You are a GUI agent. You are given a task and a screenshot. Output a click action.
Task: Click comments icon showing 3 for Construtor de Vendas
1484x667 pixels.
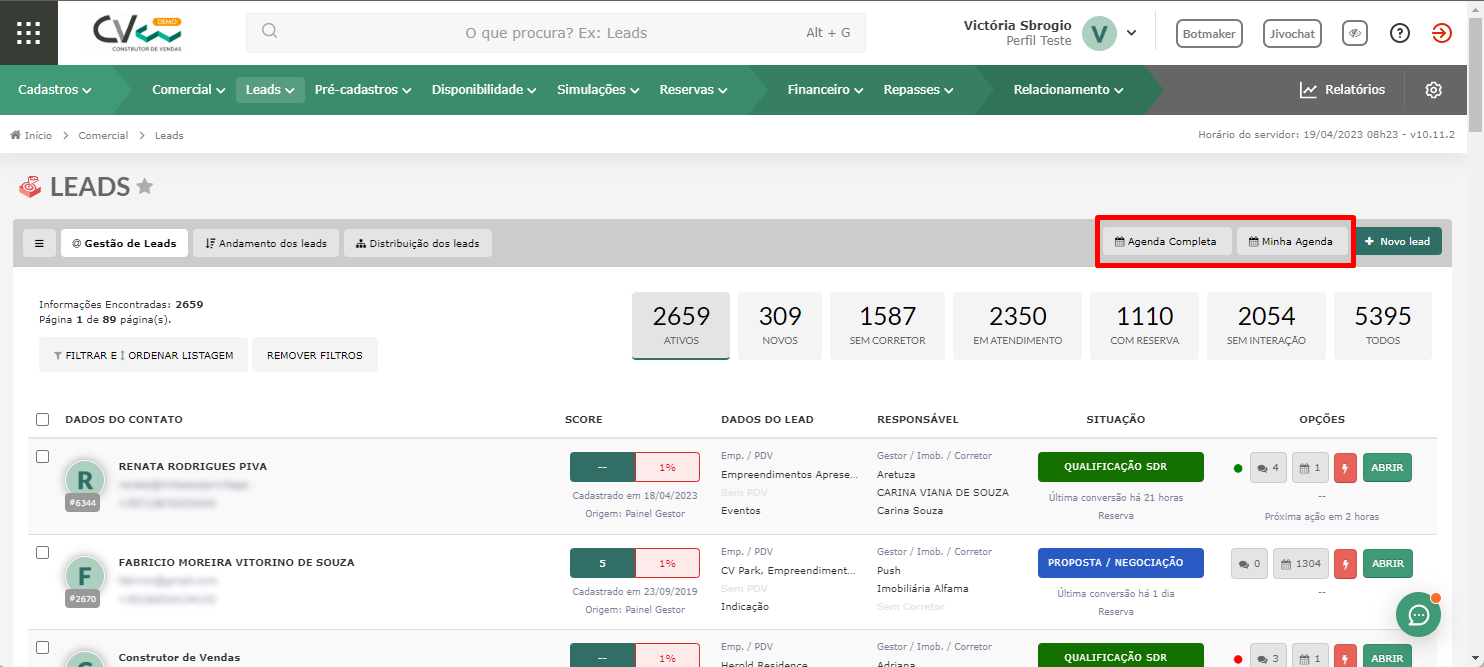point(1268,658)
